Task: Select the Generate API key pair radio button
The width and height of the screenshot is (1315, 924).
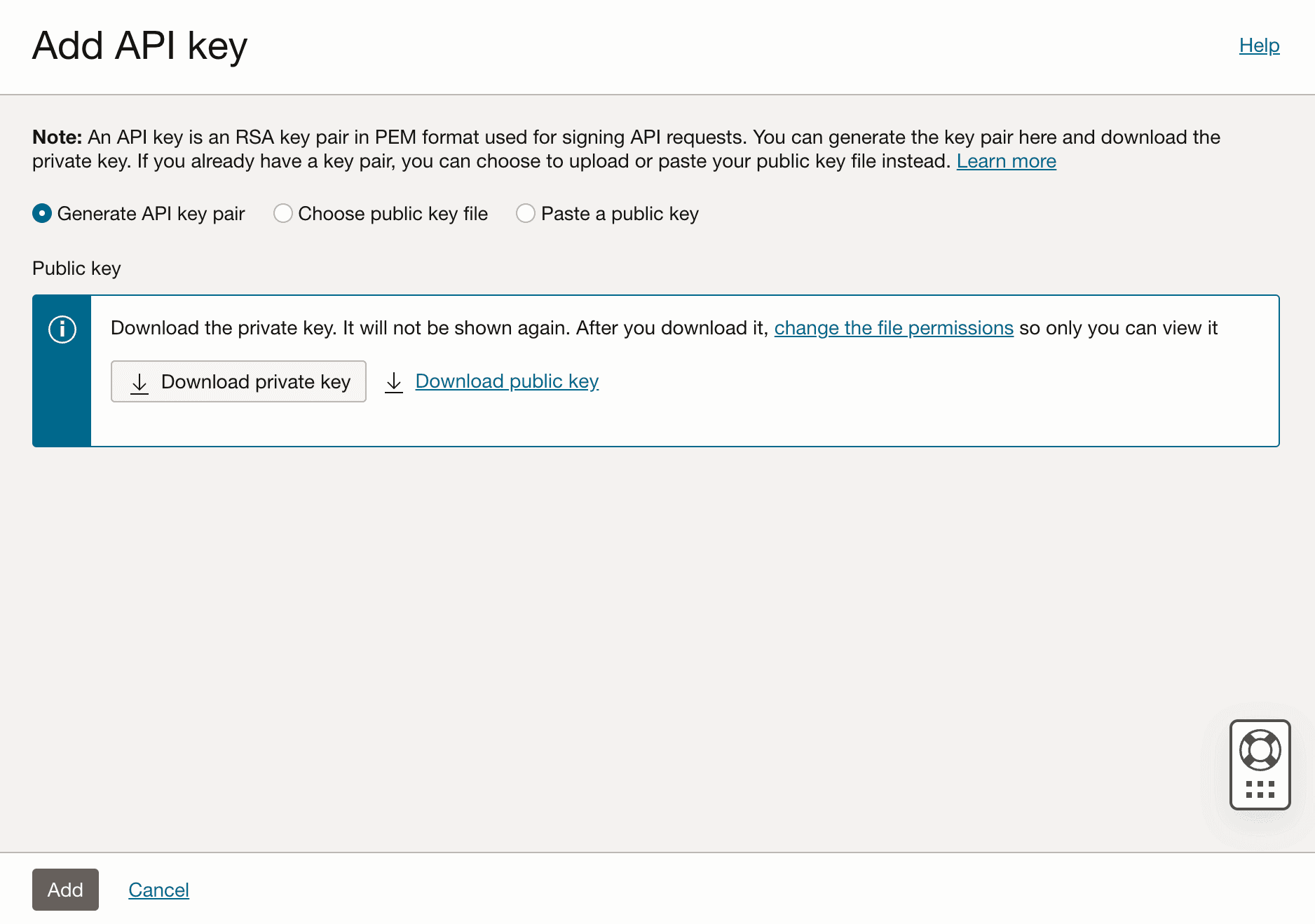Action: [x=42, y=213]
